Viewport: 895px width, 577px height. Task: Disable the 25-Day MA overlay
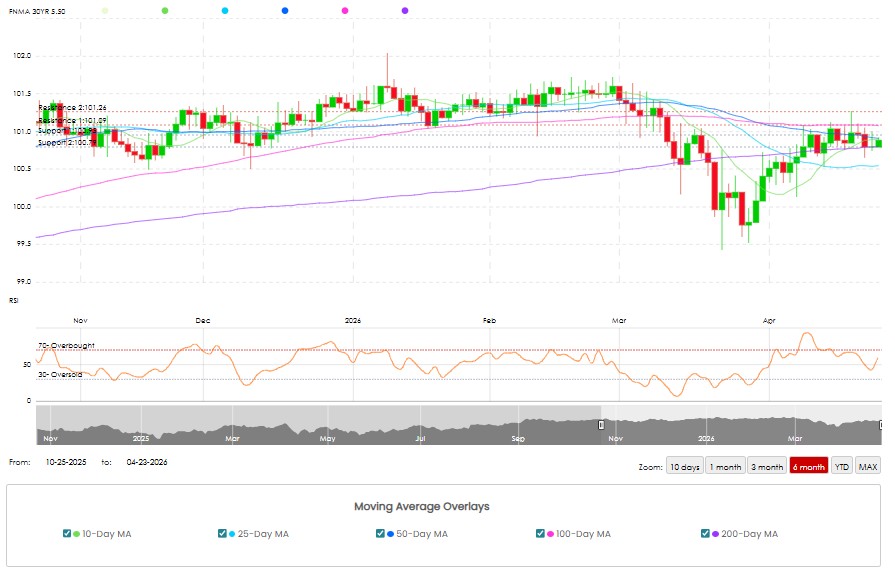pyautogui.click(x=222, y=534)
